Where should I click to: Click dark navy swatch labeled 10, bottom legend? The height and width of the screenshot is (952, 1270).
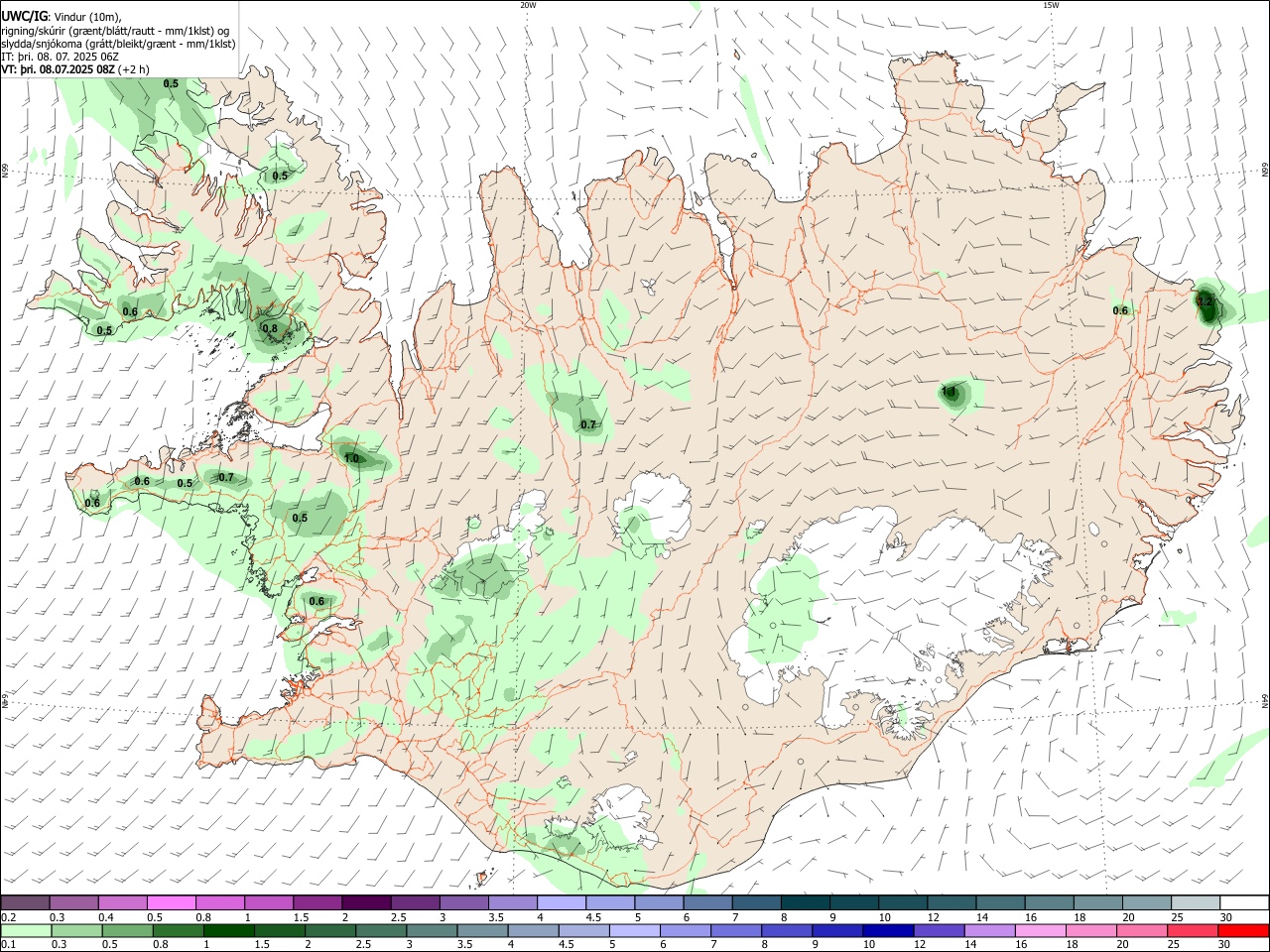(887, 930)
